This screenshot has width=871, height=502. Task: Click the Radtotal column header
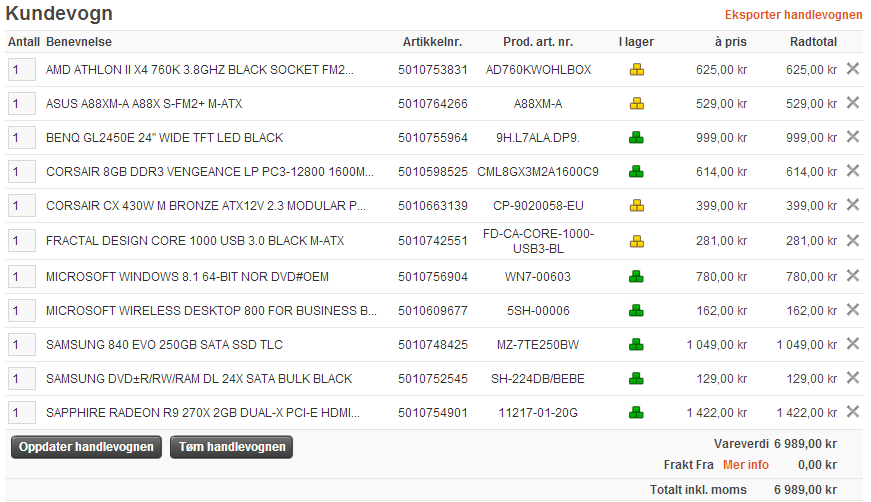click(x=813, y=42)
